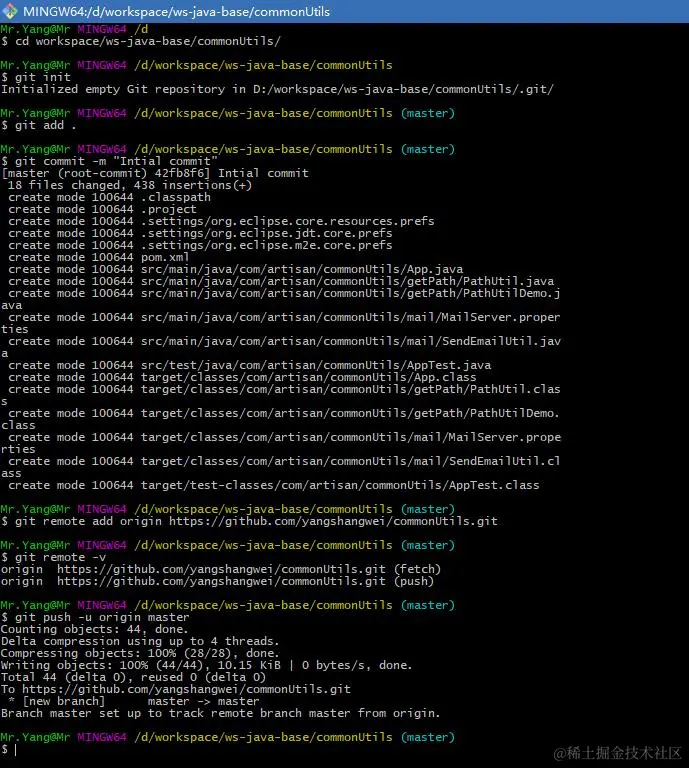The image size is (689, 768).
Task: Click the 'cd workspace/ws-java-base/commonUtils/' command line
Action: tap(141, 41)
